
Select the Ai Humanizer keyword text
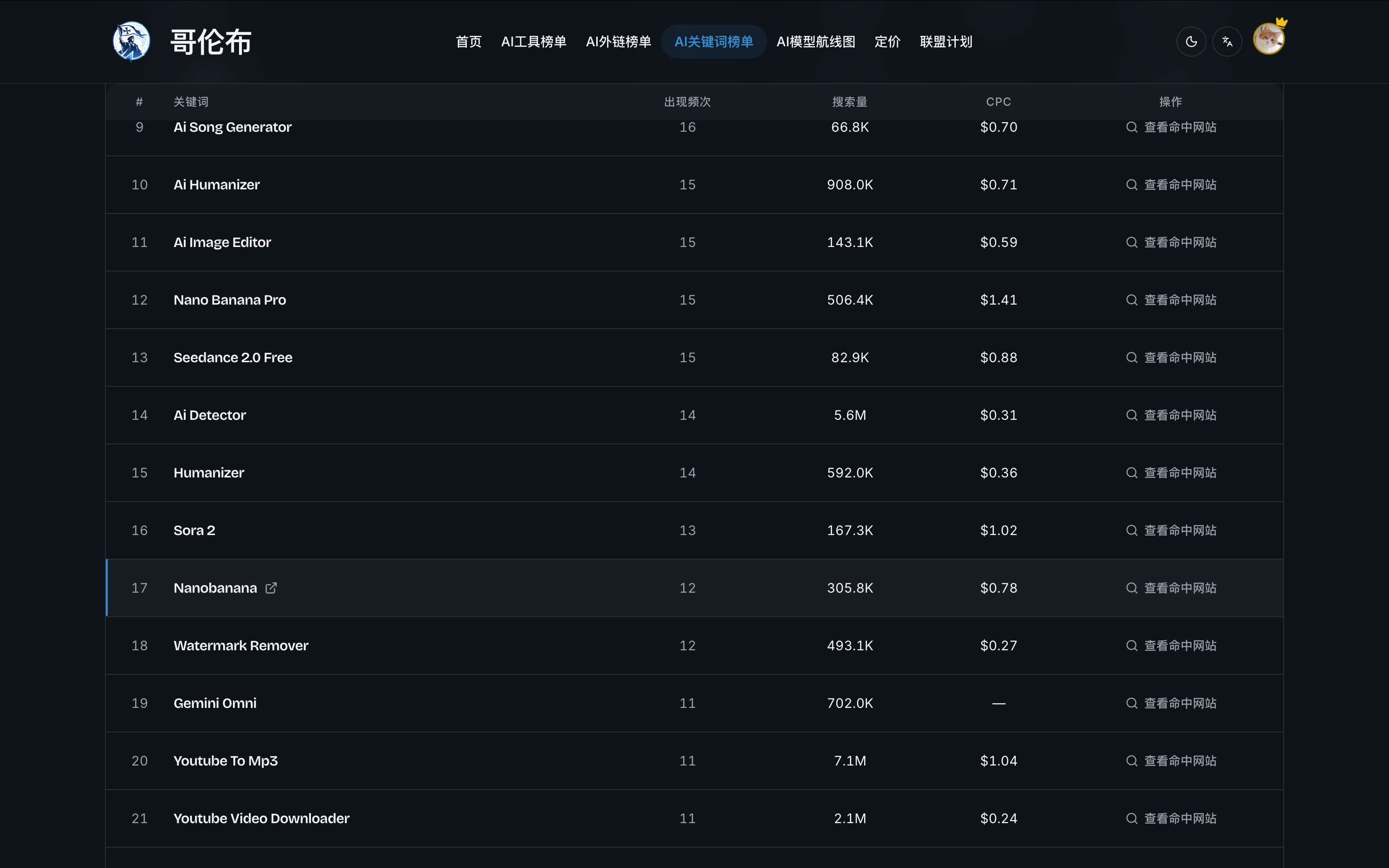click(216, 185)
